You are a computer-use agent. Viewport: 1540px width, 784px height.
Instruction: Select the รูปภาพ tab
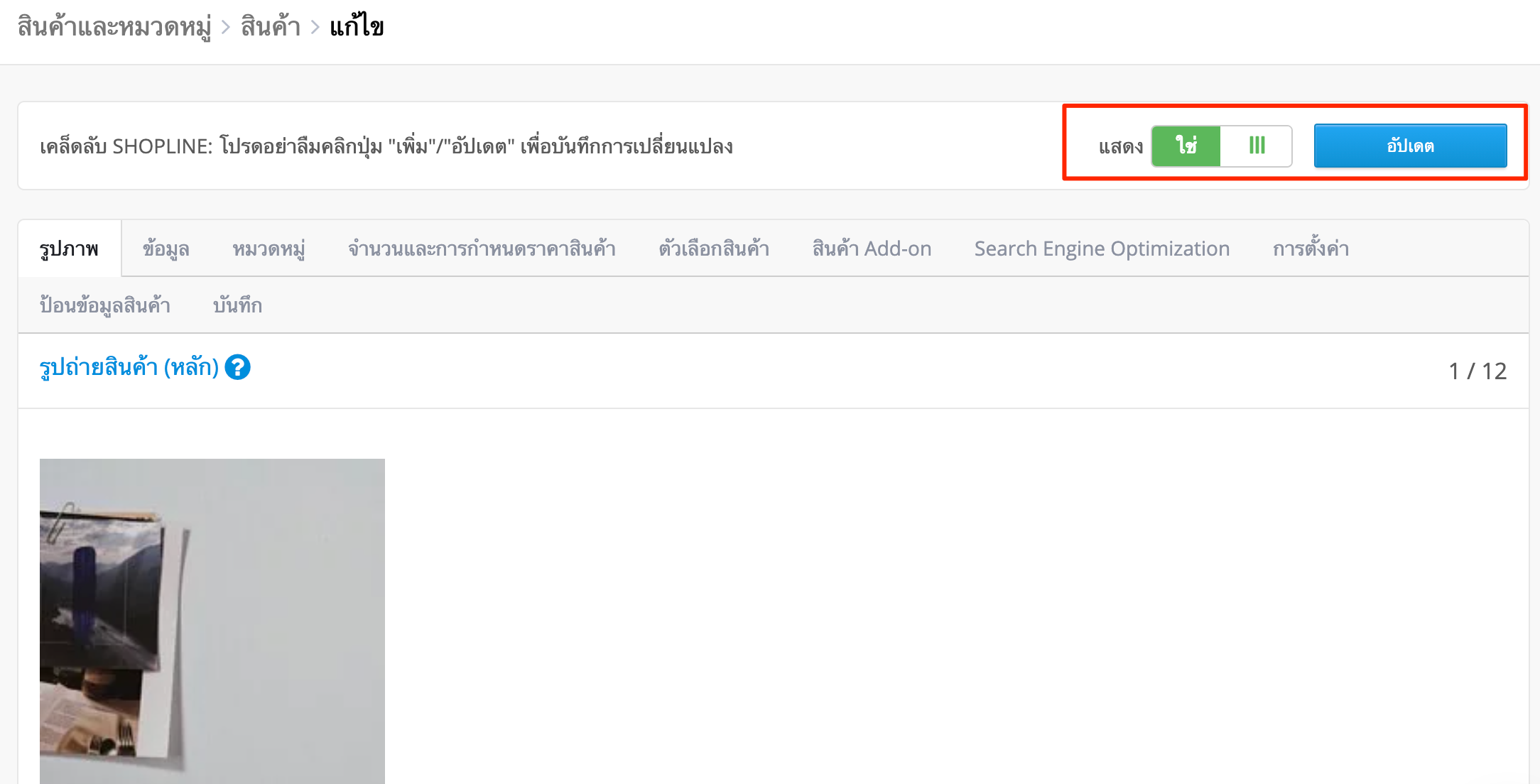[70, 249]
